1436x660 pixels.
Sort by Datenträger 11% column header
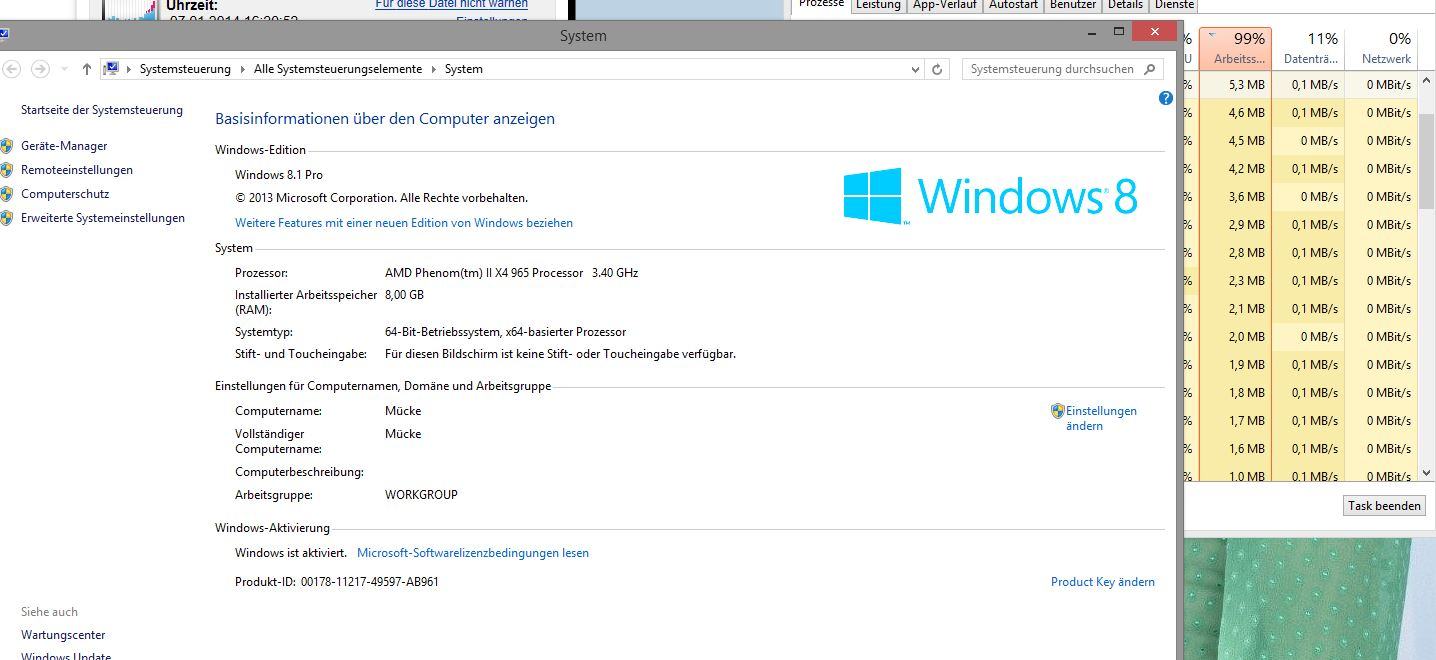click(x=1309, y=48)
